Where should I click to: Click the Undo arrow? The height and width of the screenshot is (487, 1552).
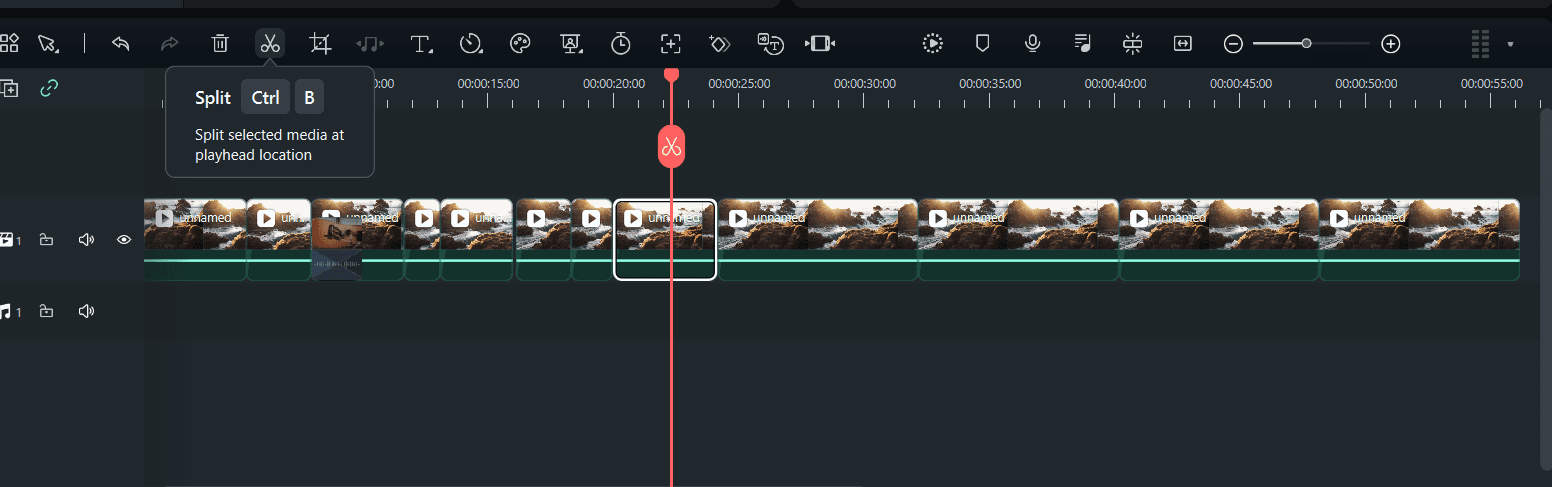pyautogui.click(x=121, y=43)
